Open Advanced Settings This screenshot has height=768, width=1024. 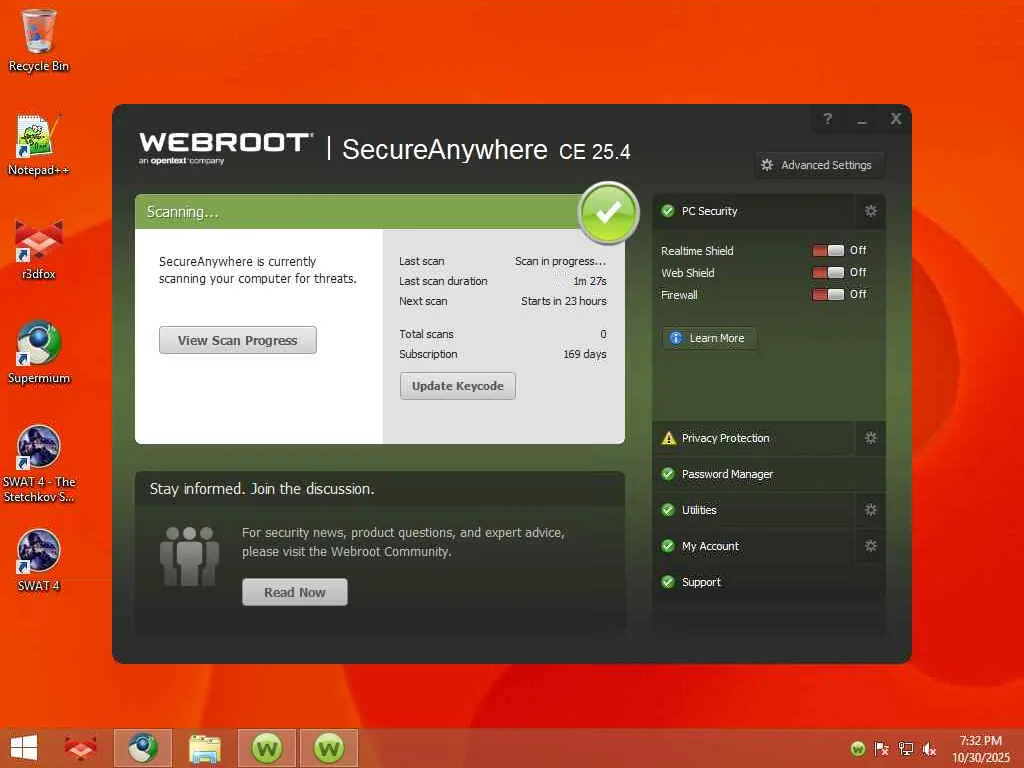820,165
